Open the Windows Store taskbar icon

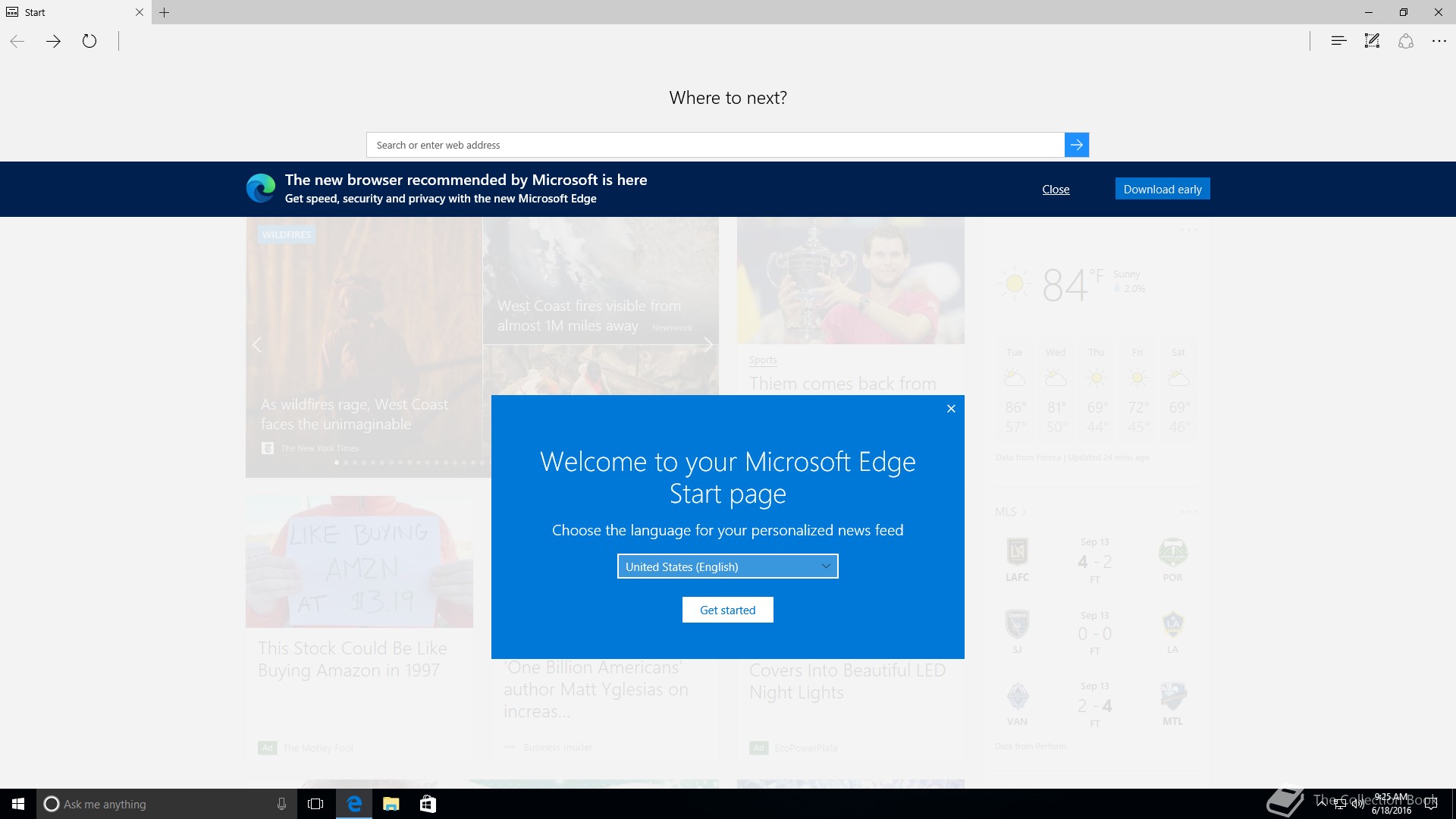click(428, 804)
